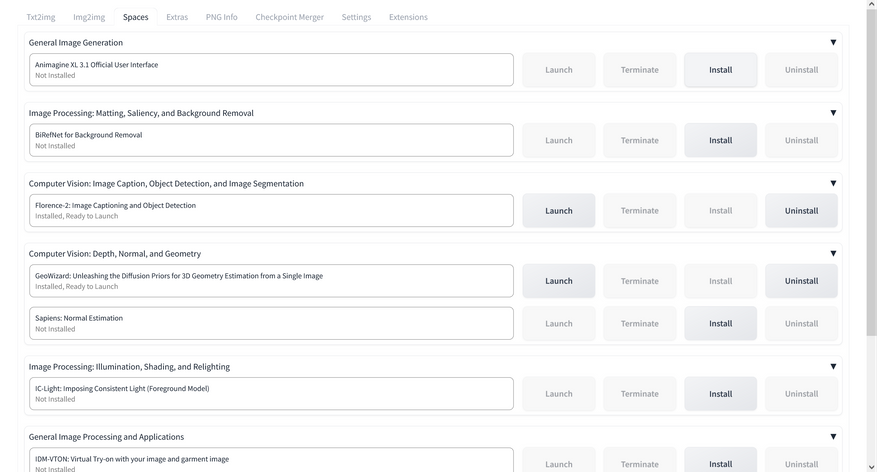Launch Florence-2 Image Captioning space
The image size is (877, 472).
558,211
